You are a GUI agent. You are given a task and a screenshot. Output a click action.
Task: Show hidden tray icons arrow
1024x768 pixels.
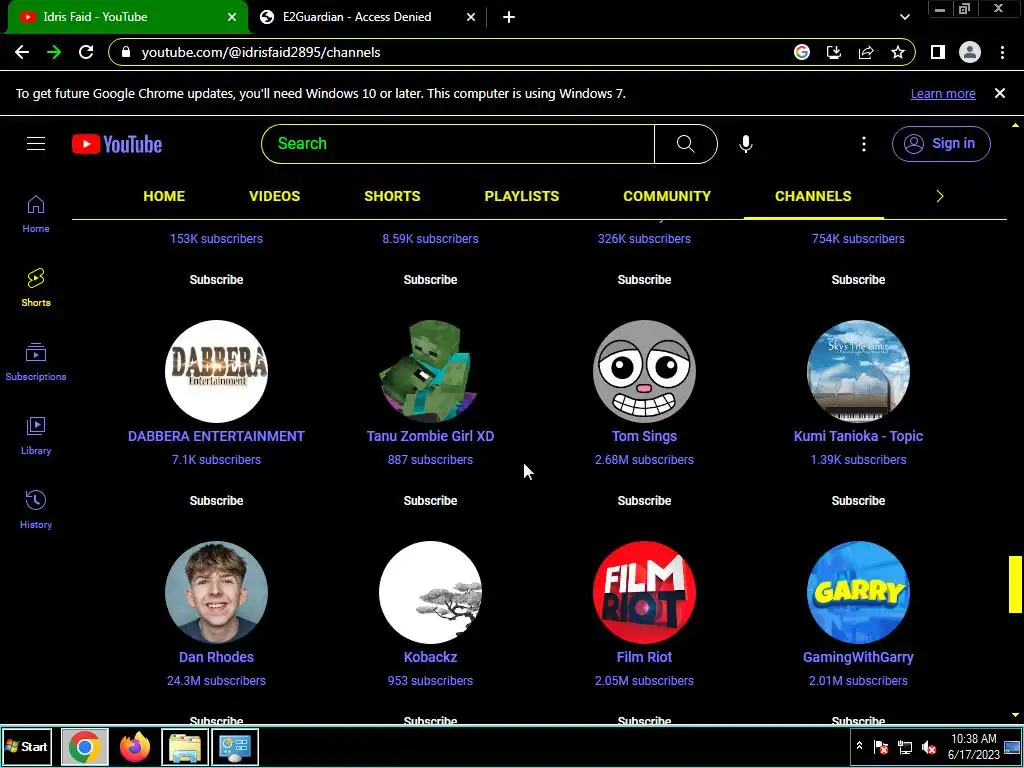(859, 746)
